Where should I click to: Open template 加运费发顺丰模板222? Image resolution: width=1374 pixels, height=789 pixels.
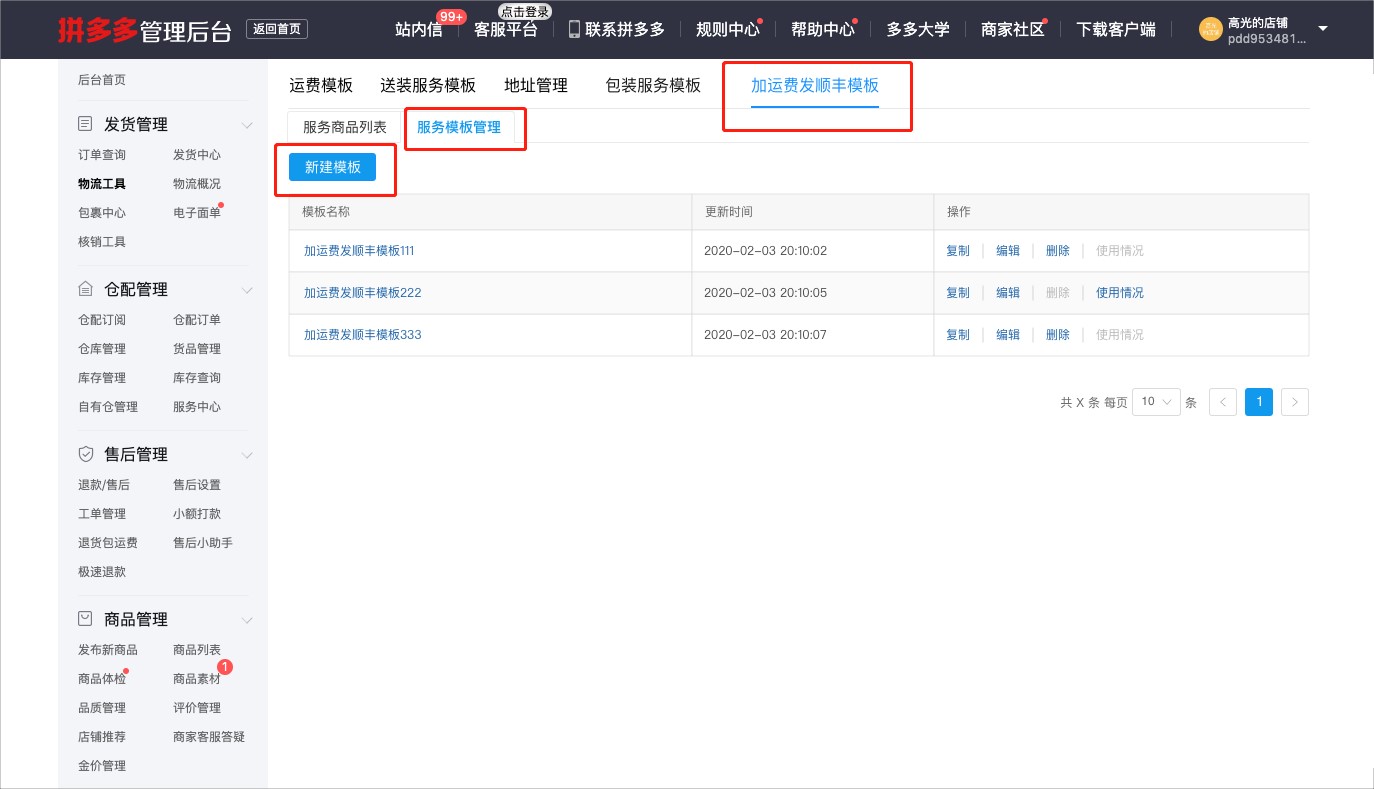click(x=363, y=293)
